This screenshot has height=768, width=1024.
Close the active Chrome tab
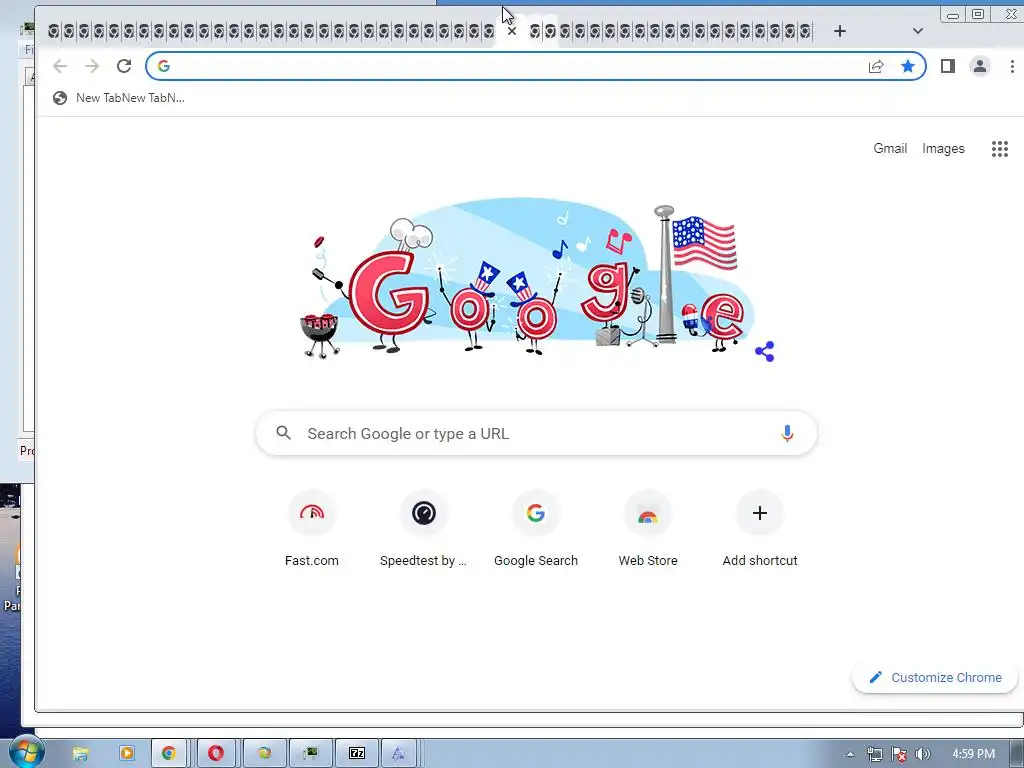(x=512, y=31)
